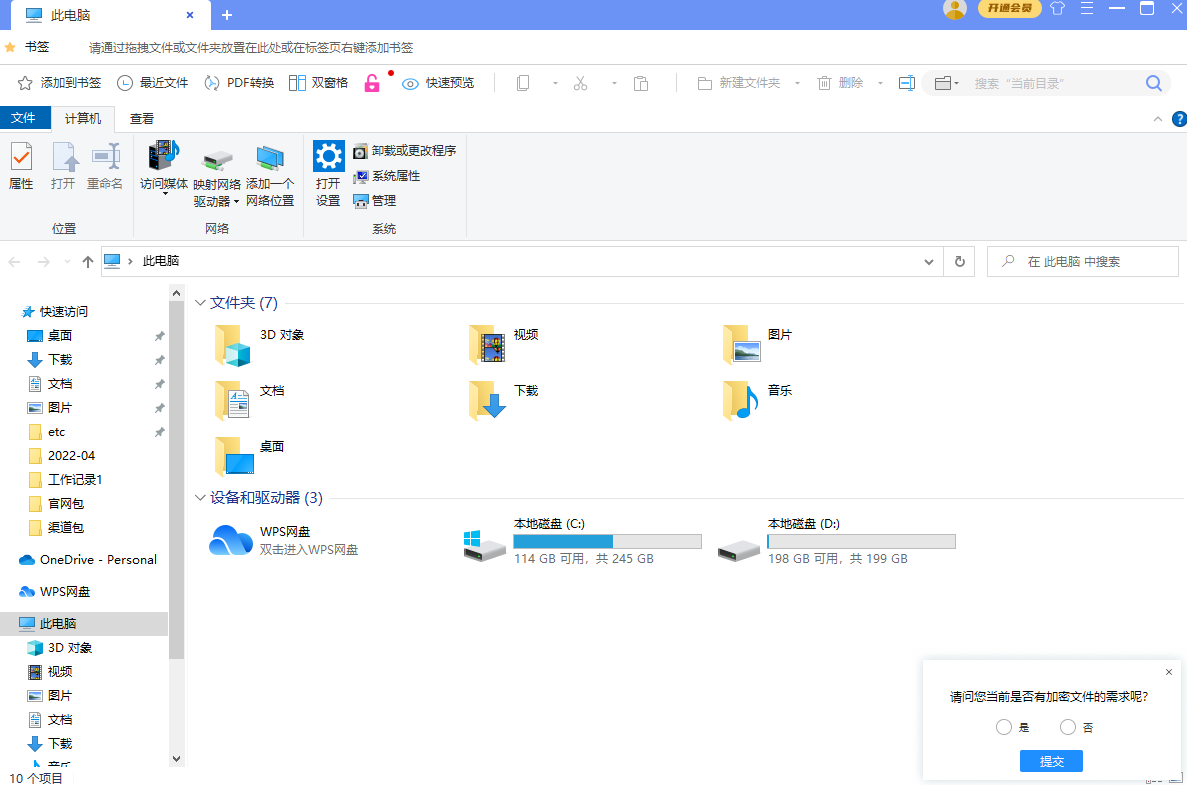This screenshot has height=785, width=1187.
Task: Click the 双窗格 dual-pane icon
Action: pos(297,83)
